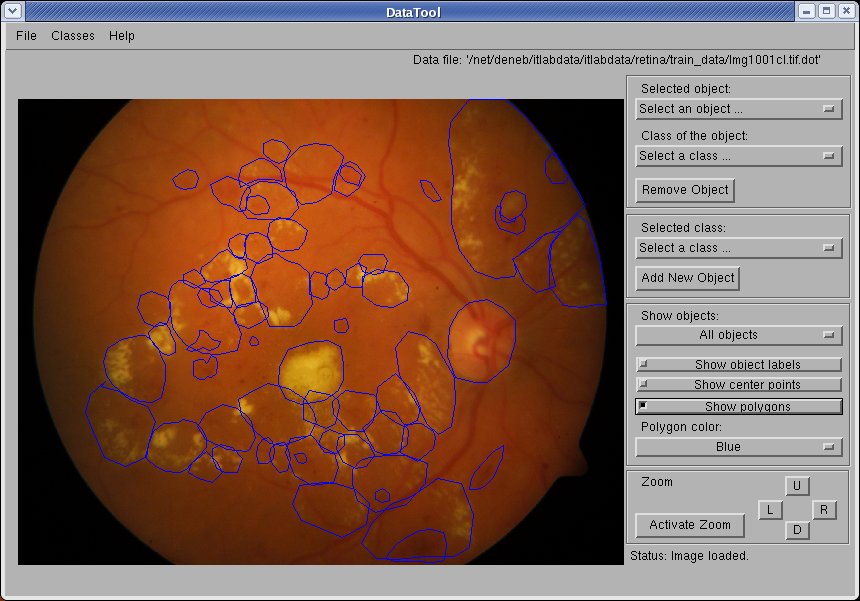
Task: Pan zoom left with L button
Action: click(x=770, y=510)
